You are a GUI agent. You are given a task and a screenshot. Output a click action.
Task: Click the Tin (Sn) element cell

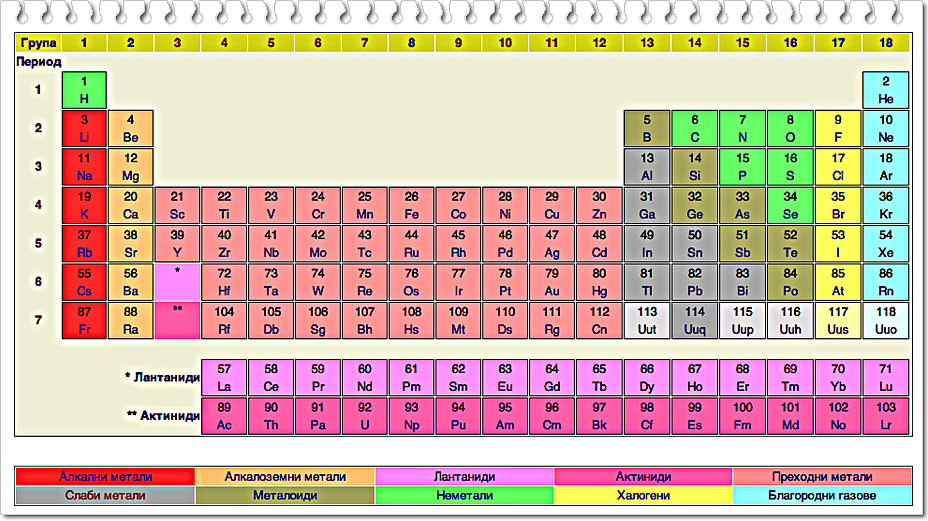(695, 244)
